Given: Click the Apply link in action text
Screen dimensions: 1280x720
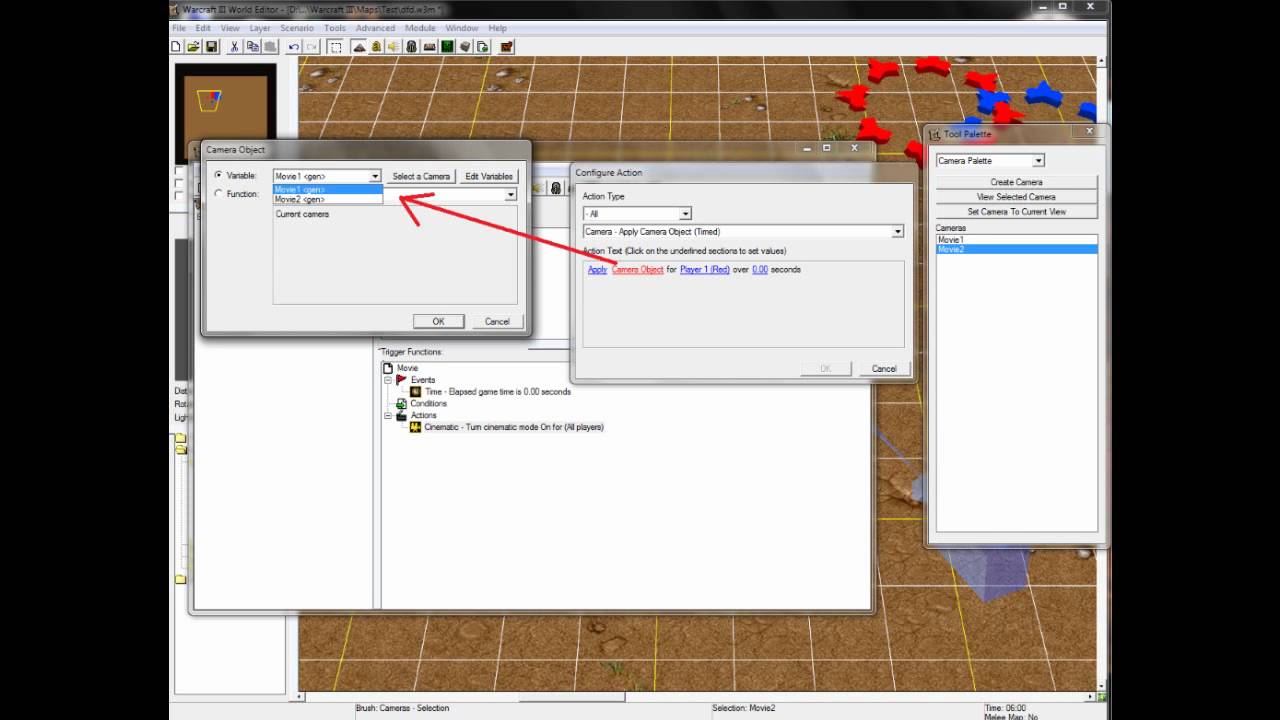Looking at the screenshot, I should point(597,269).
